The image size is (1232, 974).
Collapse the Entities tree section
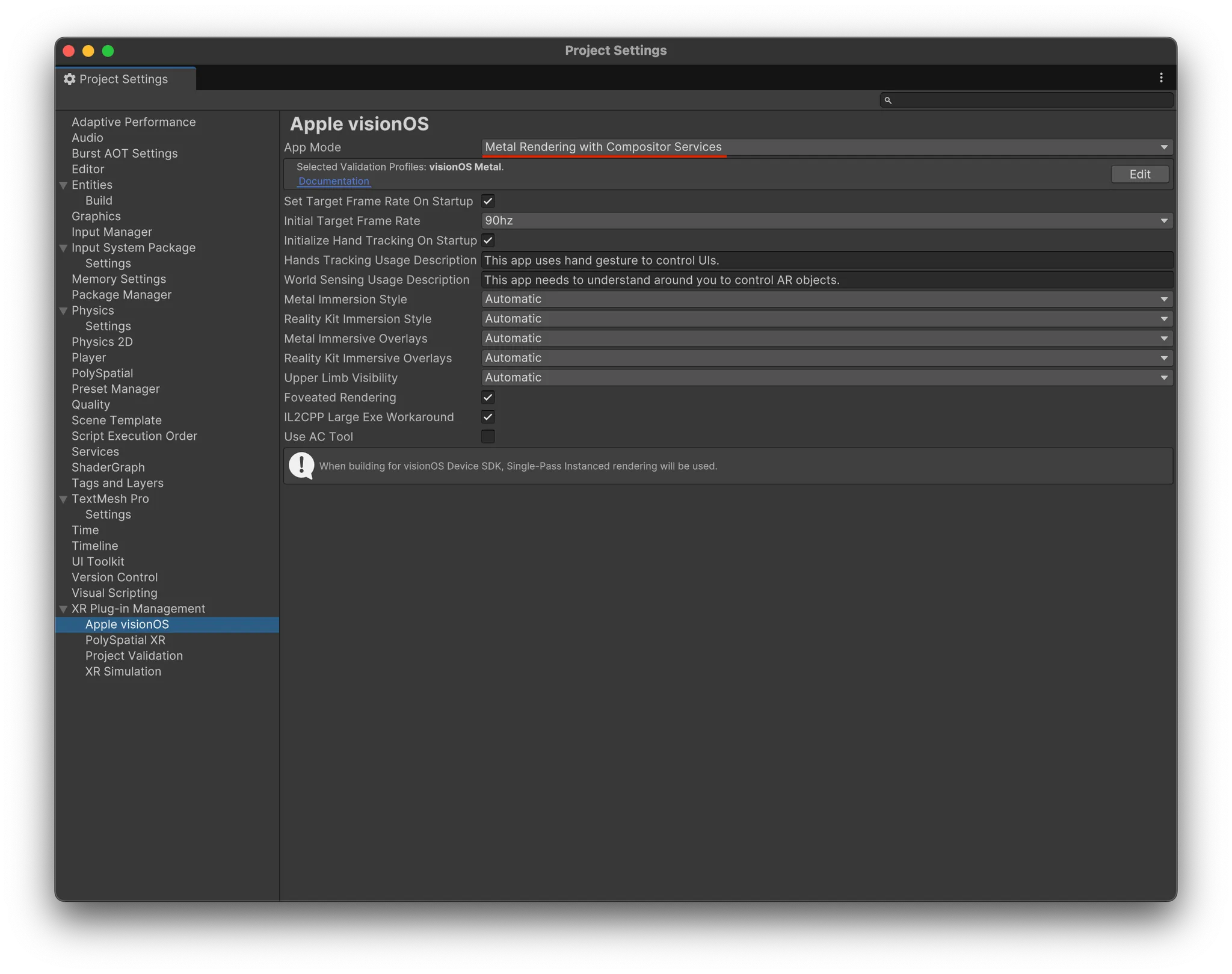(63, 185)
